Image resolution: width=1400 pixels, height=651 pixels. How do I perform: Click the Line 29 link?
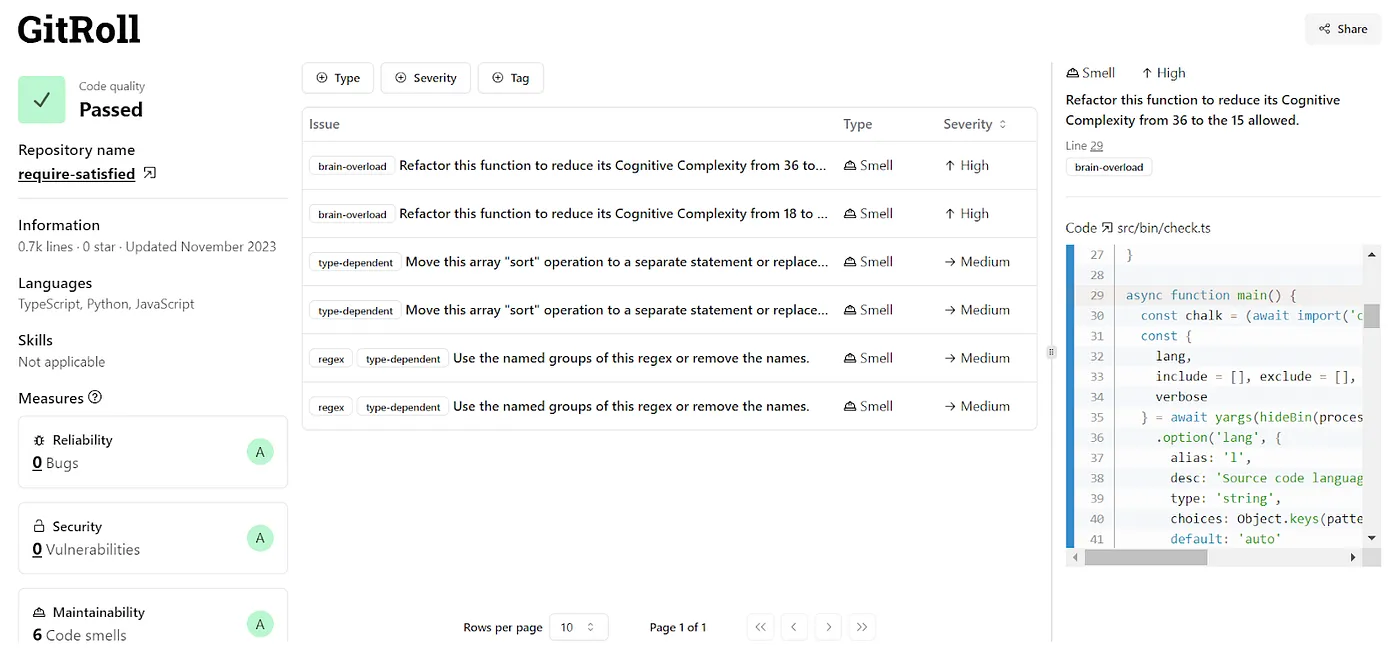click(x=1096, y=146)
